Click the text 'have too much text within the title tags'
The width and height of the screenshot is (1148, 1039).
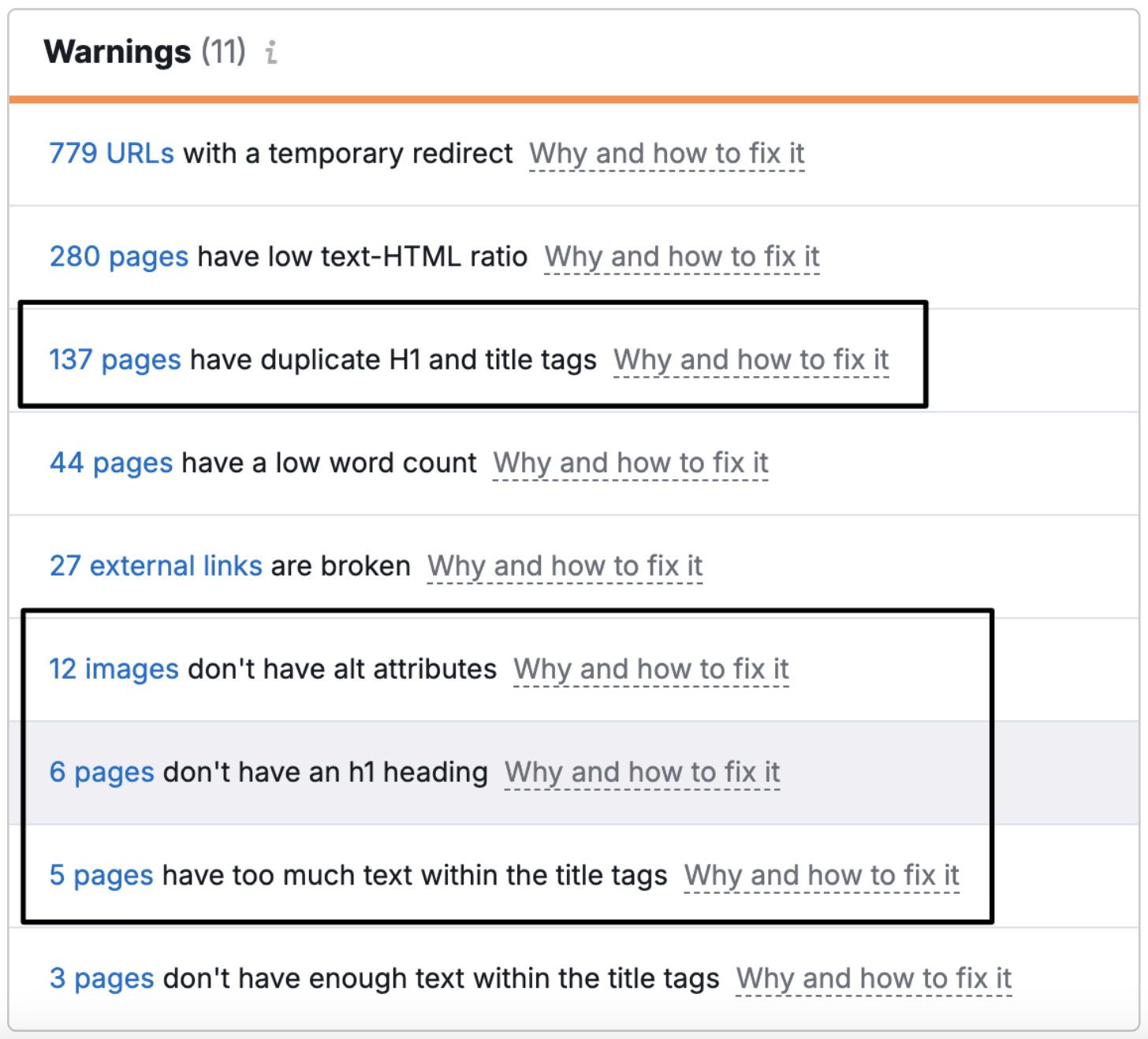(415, 875)
